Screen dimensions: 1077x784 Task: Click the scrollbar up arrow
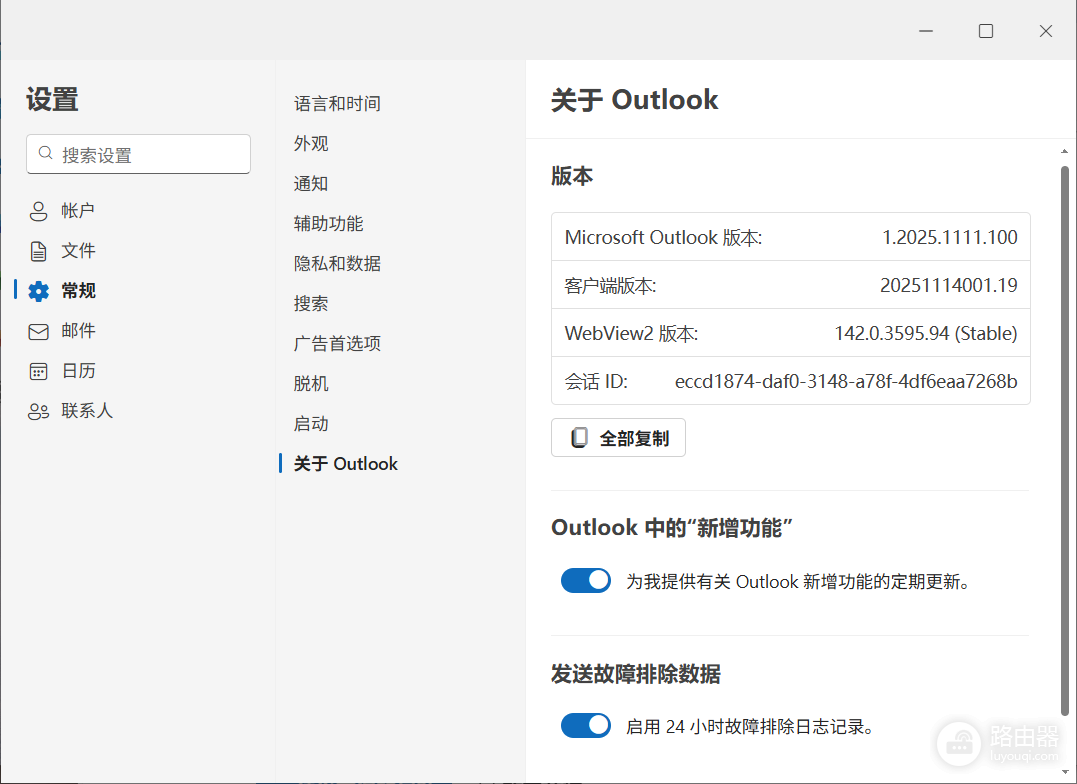coord(1065,151)
